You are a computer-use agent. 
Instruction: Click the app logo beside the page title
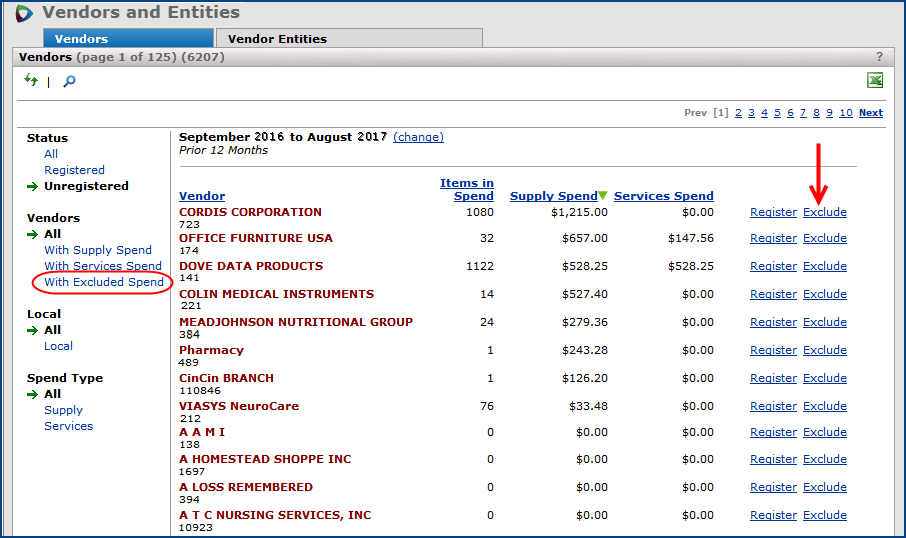(24, 14)
